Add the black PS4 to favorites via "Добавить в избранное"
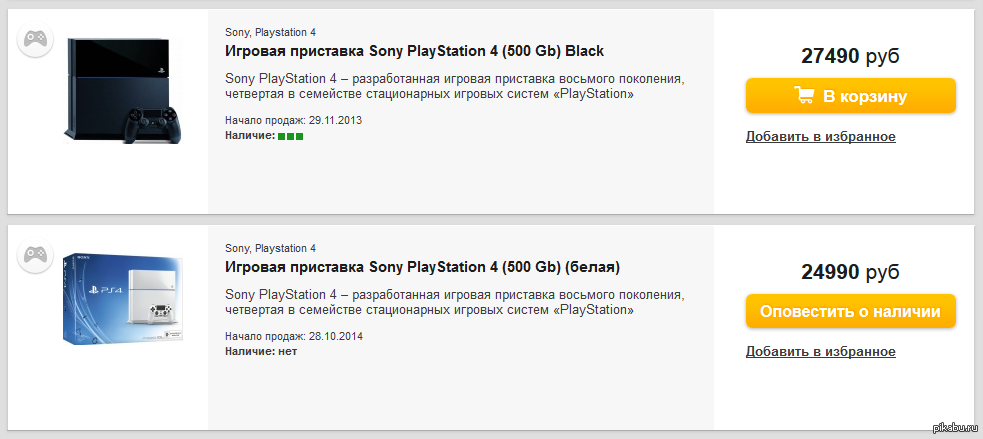Screen dimensions: 983x439 pos(820,137)
